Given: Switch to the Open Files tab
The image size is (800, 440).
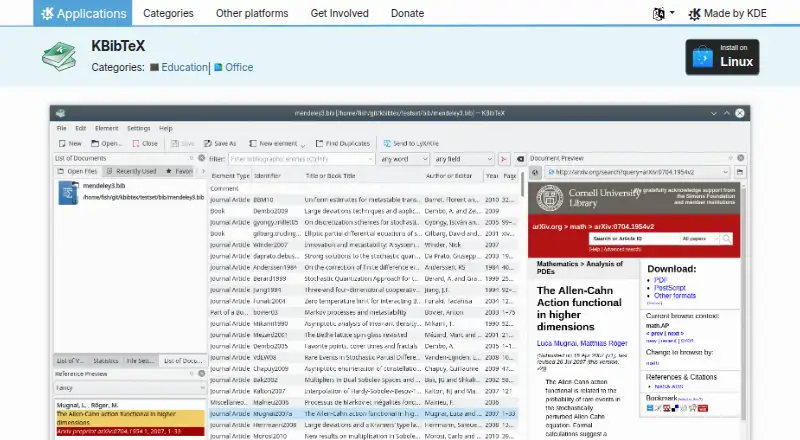Looking at the screenshot, I should (78, 172).
